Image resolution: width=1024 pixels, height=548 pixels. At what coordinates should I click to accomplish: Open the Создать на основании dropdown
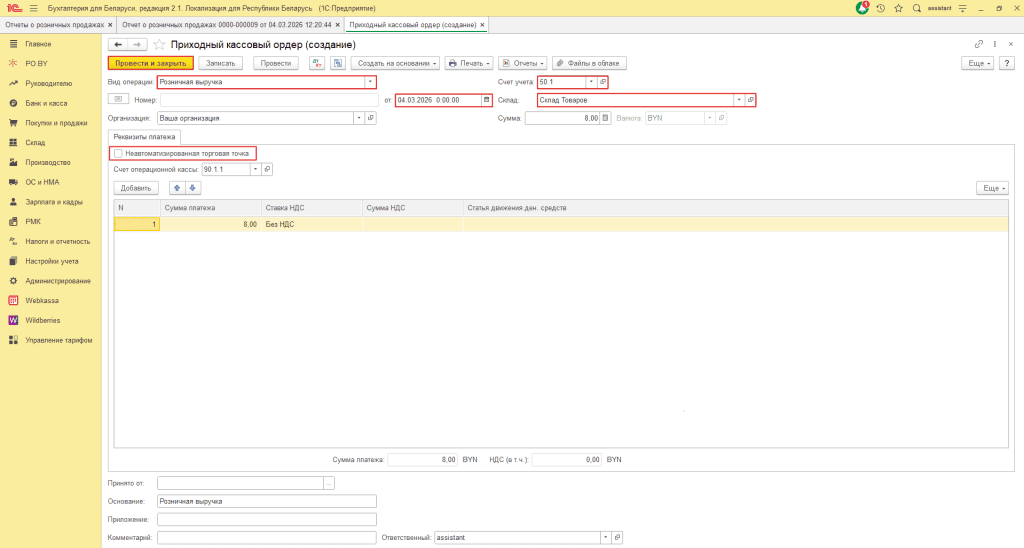[396, 63]
